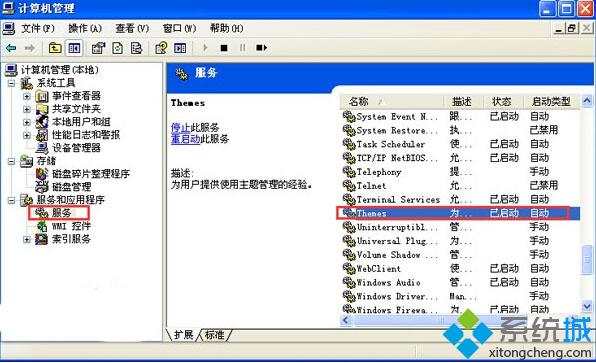This screenshot has height=363, width=596.
Task: Click the Export List toolbar icon
Action: [136, 48]
